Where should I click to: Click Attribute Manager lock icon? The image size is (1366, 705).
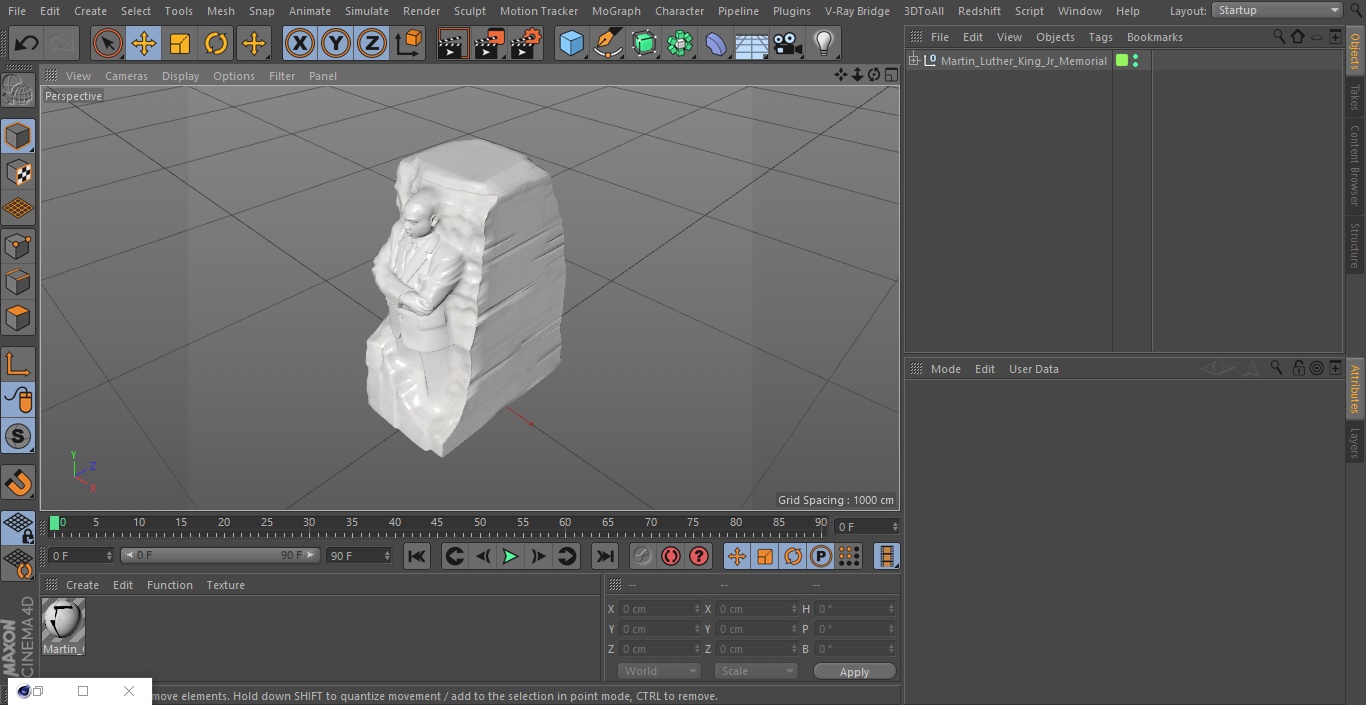point(1298,368)
